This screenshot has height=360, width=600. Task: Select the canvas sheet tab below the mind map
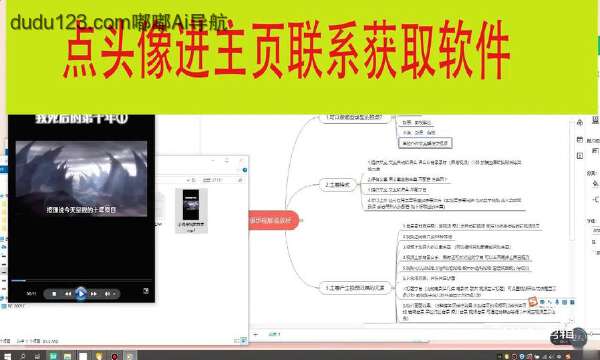(274, 334)
